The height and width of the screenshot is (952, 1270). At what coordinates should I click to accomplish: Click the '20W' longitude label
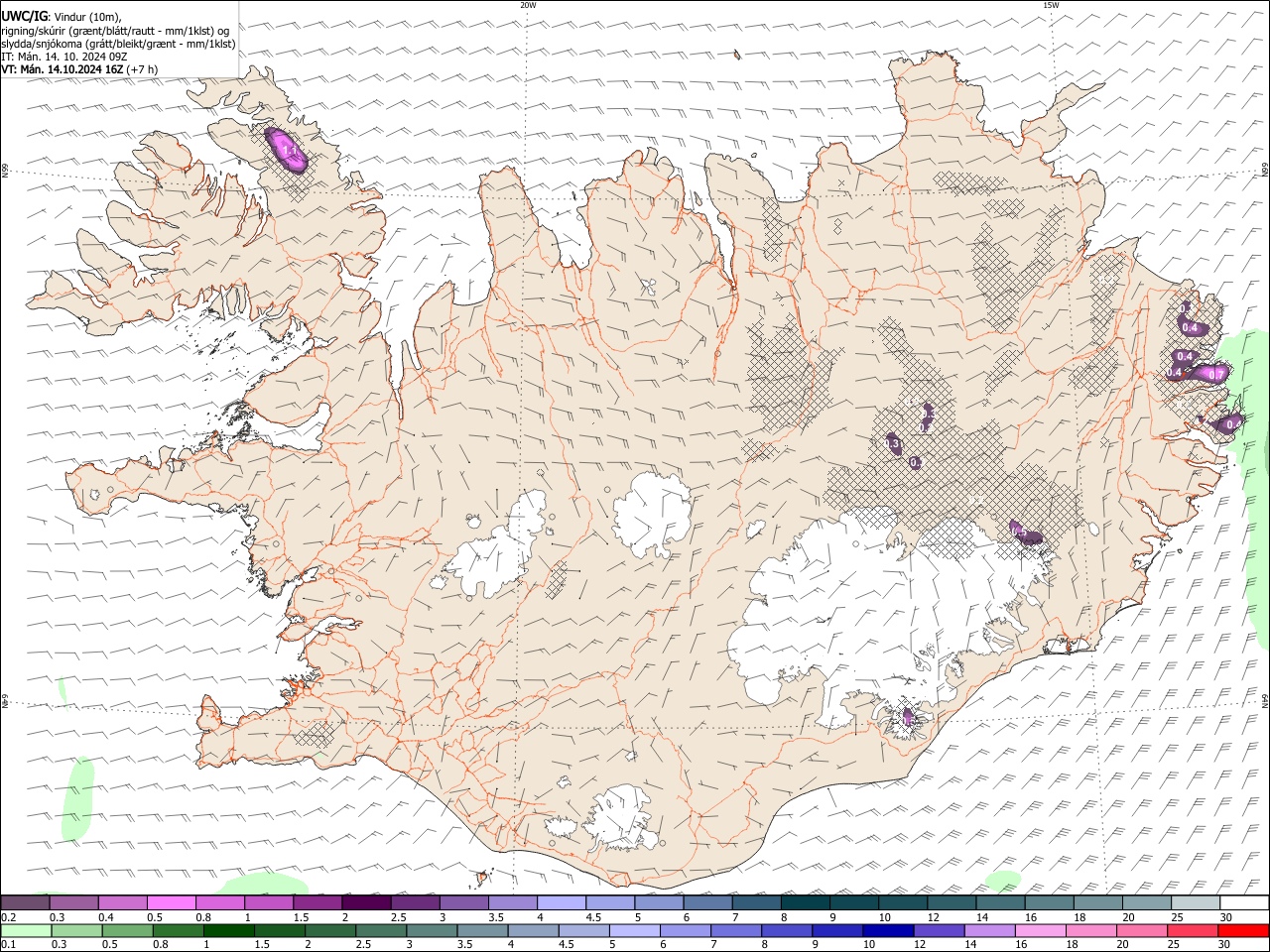pos(528,5)
